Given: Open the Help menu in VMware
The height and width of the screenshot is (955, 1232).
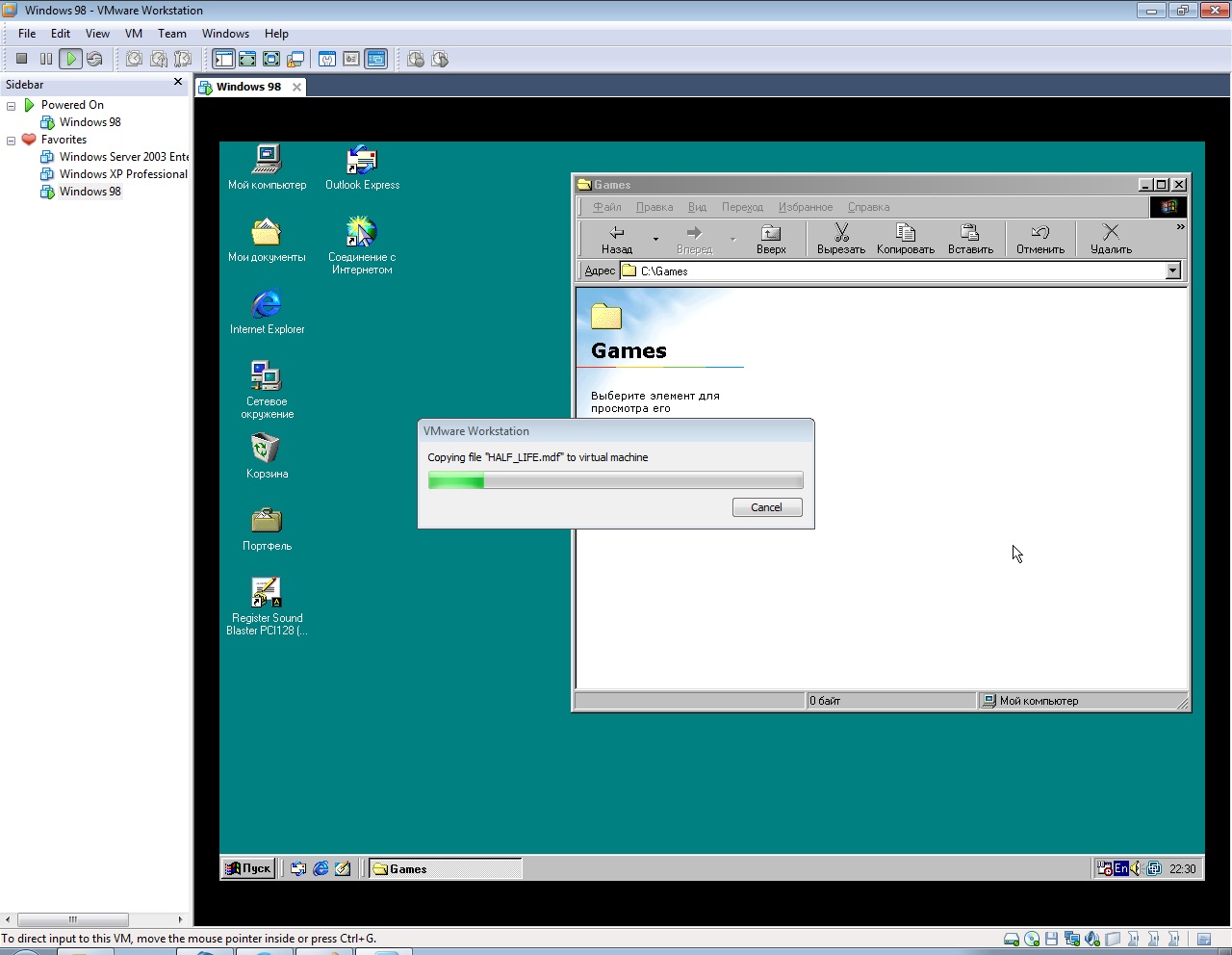Looking at the screenshot, I should tap(276, 33).
